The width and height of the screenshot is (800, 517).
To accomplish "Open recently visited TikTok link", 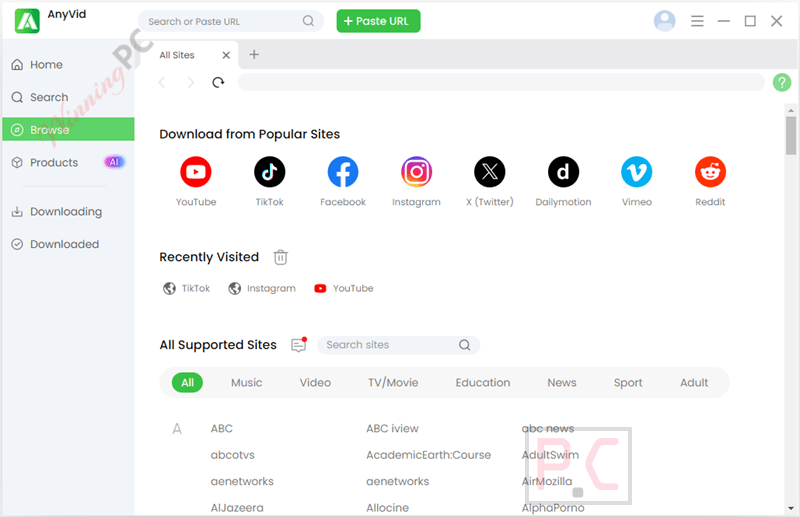I will pyautogui.click(x=187, y=288).
